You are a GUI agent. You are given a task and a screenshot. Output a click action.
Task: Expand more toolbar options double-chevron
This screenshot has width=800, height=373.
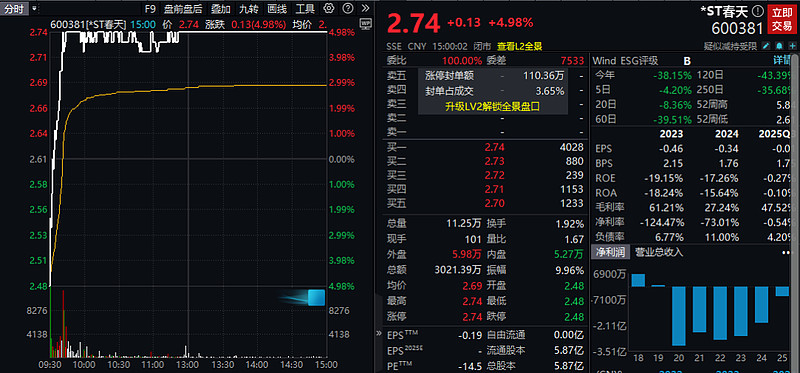[365, 8]
